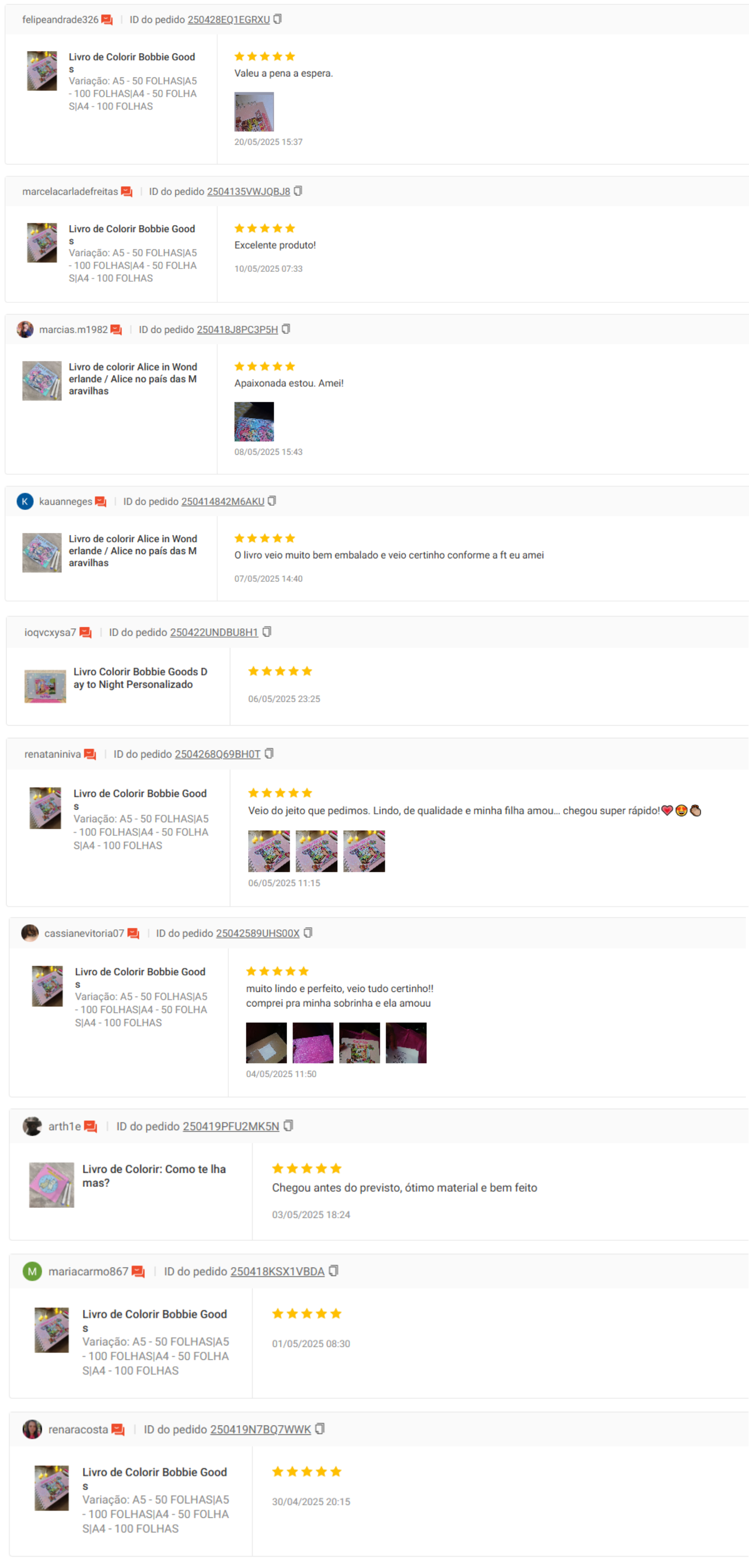Open order link 250418J8PC3P5H
The height and width of the screenshot is (1568, 749).
click(237, 330)
